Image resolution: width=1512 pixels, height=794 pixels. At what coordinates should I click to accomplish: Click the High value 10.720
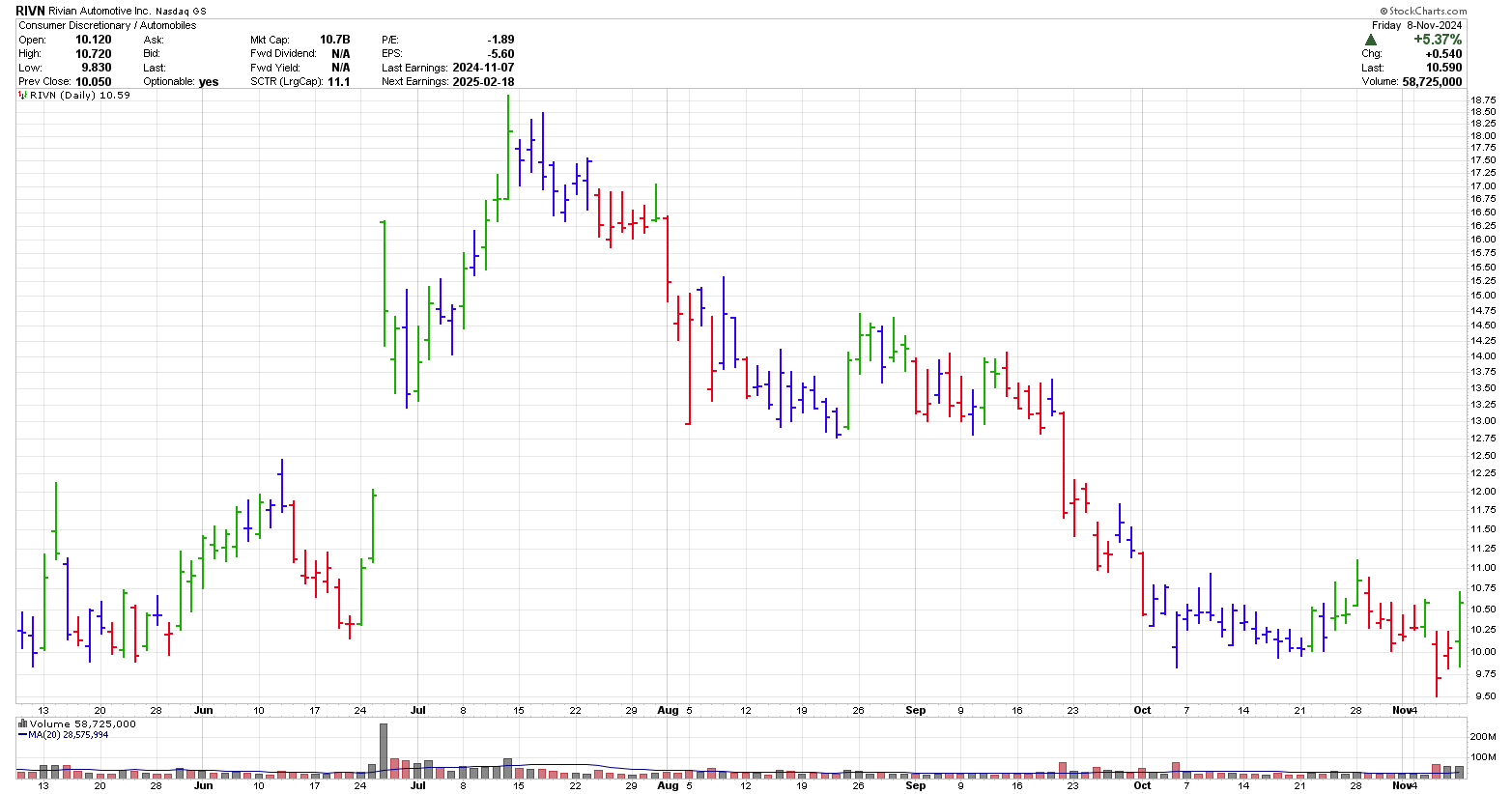click(x=94, y=54)
